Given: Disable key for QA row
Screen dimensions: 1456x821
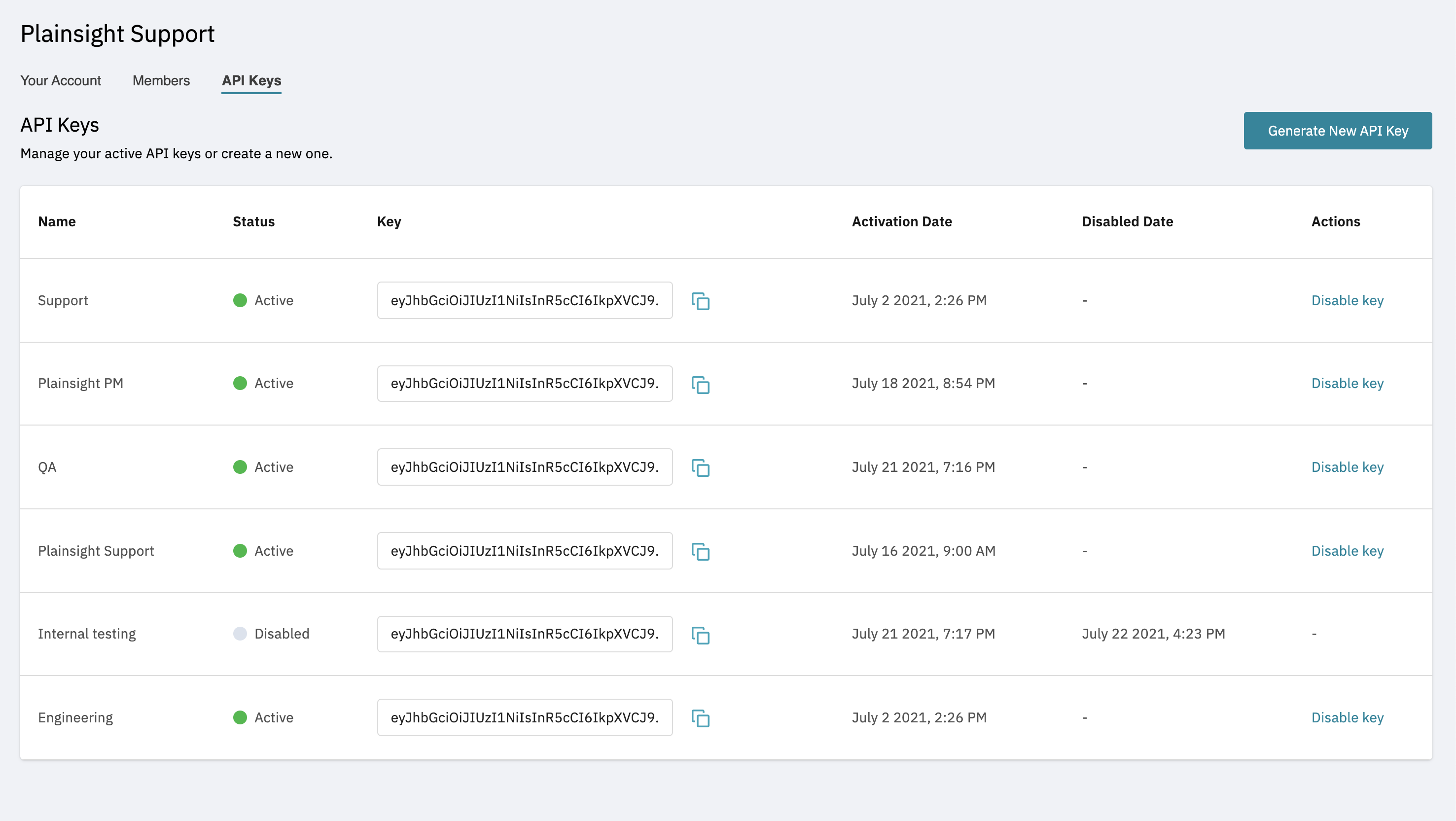Looking at the screenshot, I should point(1348,467).
